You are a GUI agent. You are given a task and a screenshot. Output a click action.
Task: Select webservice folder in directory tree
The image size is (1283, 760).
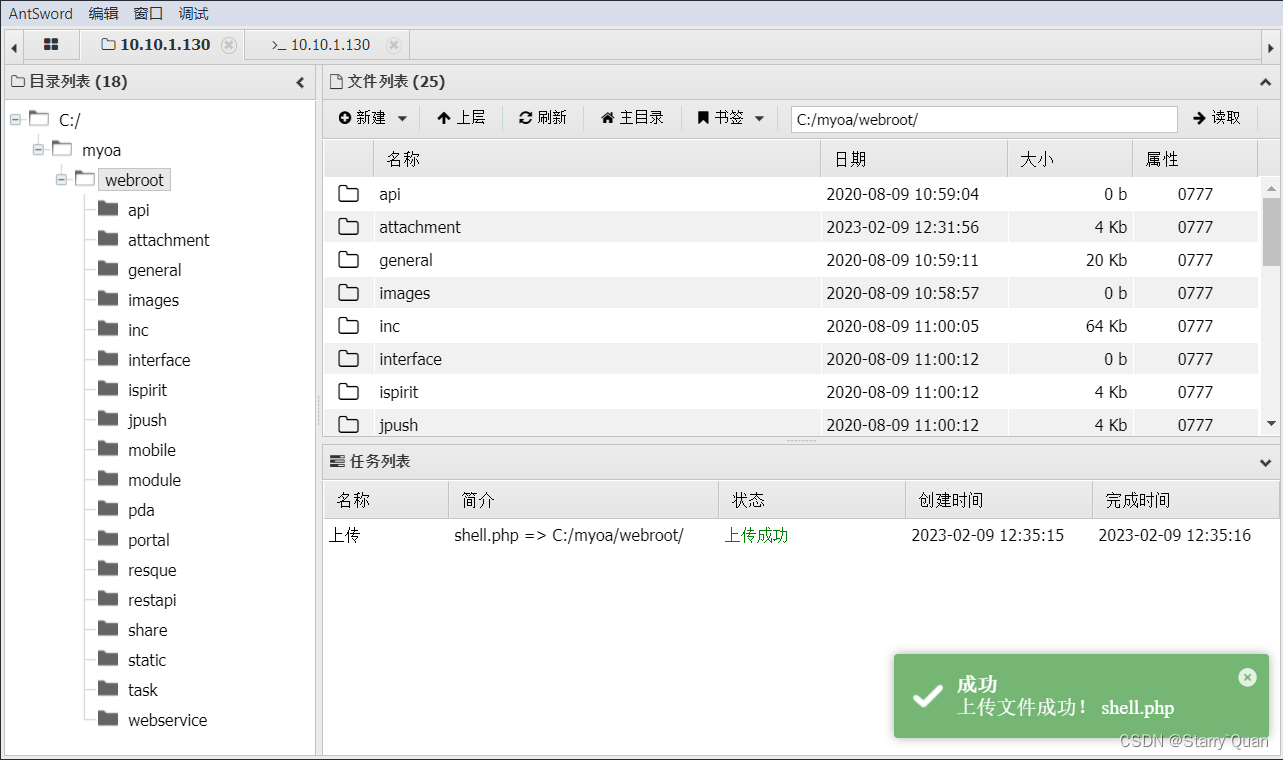point(167,720)
